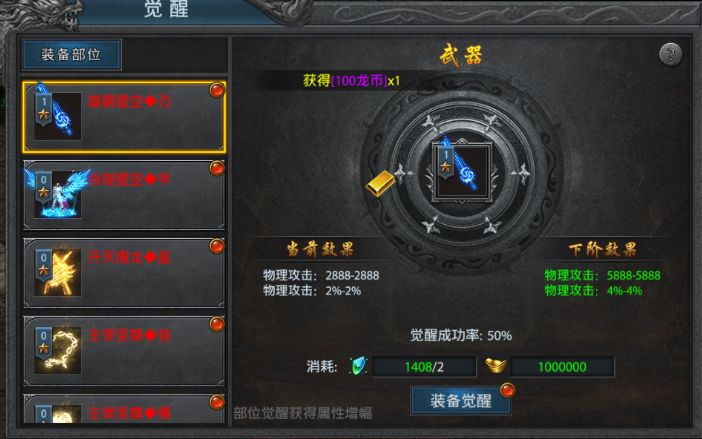The image size is (702, 439).
Task: Click the gold ingot currency icon
Action: [x=497, y=366]
